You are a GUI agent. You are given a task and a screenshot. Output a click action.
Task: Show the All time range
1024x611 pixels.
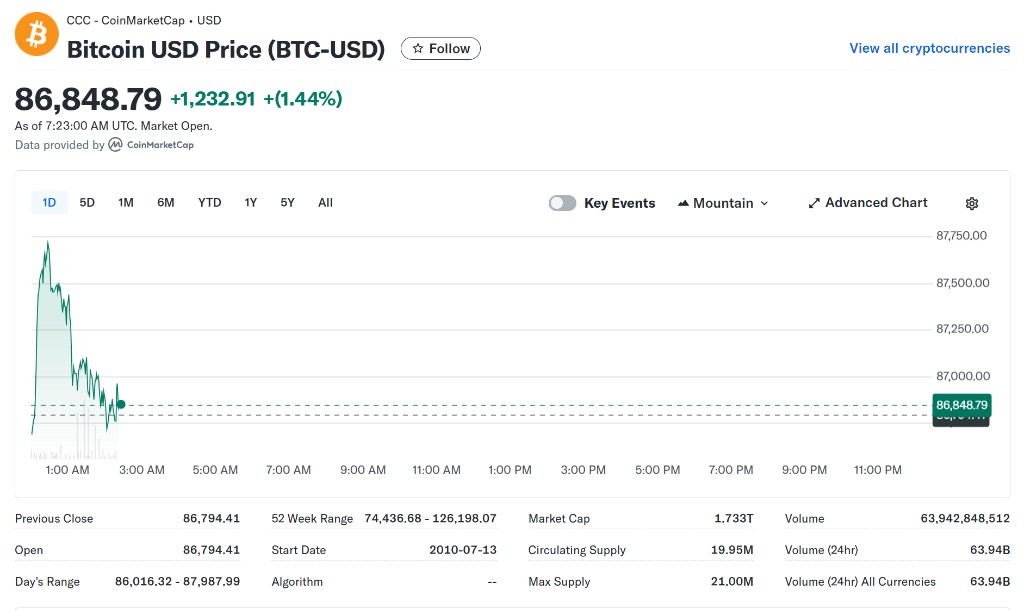[325, 203]
